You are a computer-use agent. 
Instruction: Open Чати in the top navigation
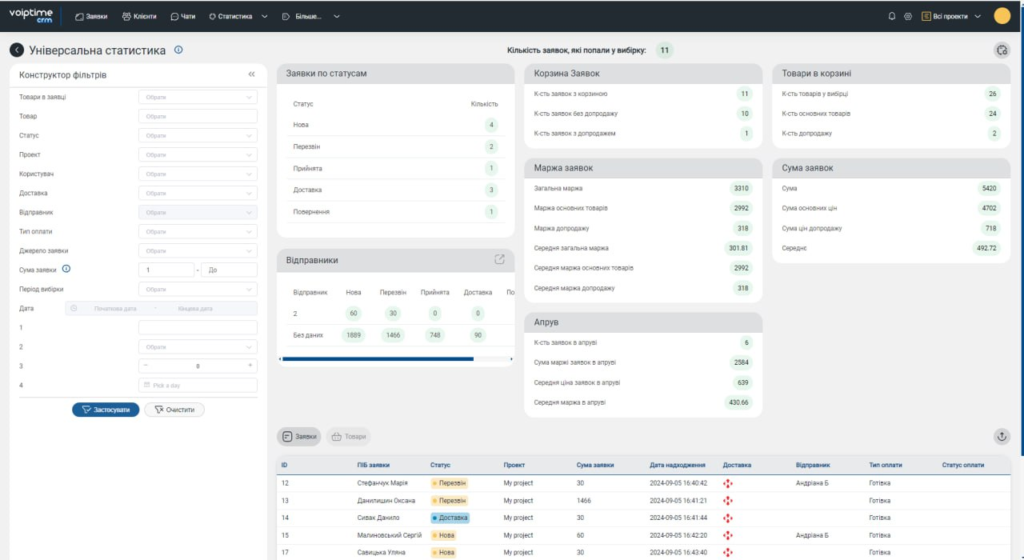pos(183,16)
